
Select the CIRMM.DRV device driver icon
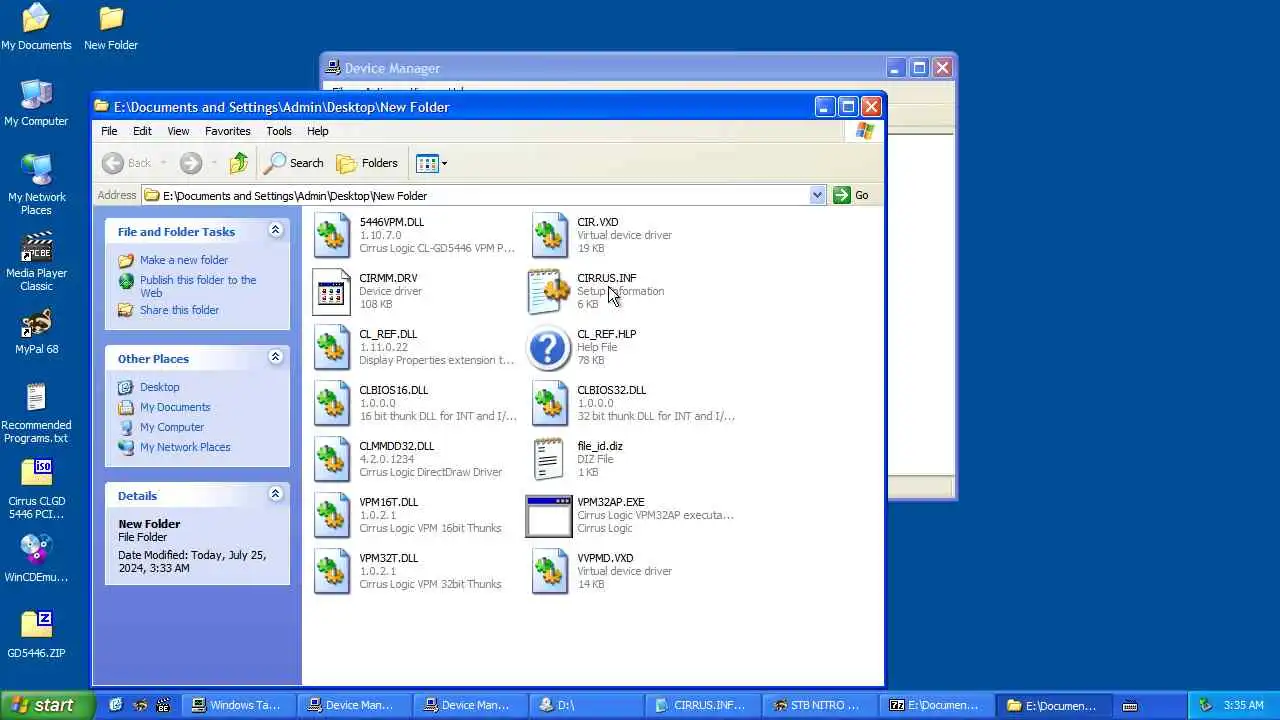332,291
